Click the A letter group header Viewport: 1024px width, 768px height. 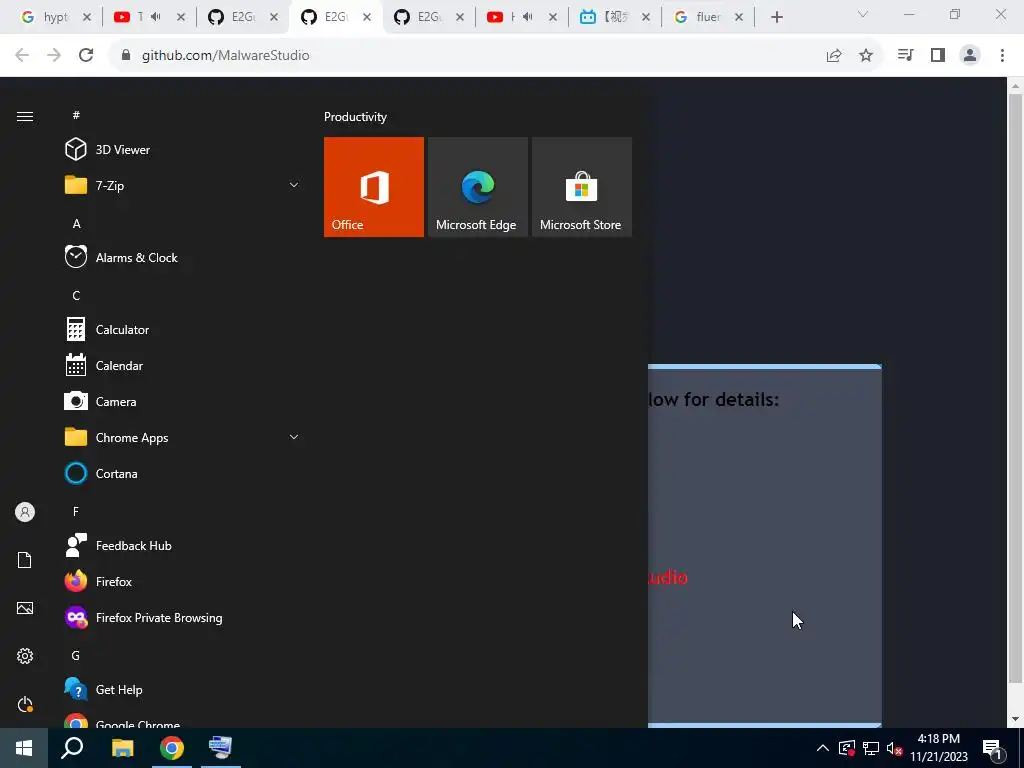click(76, 224)
